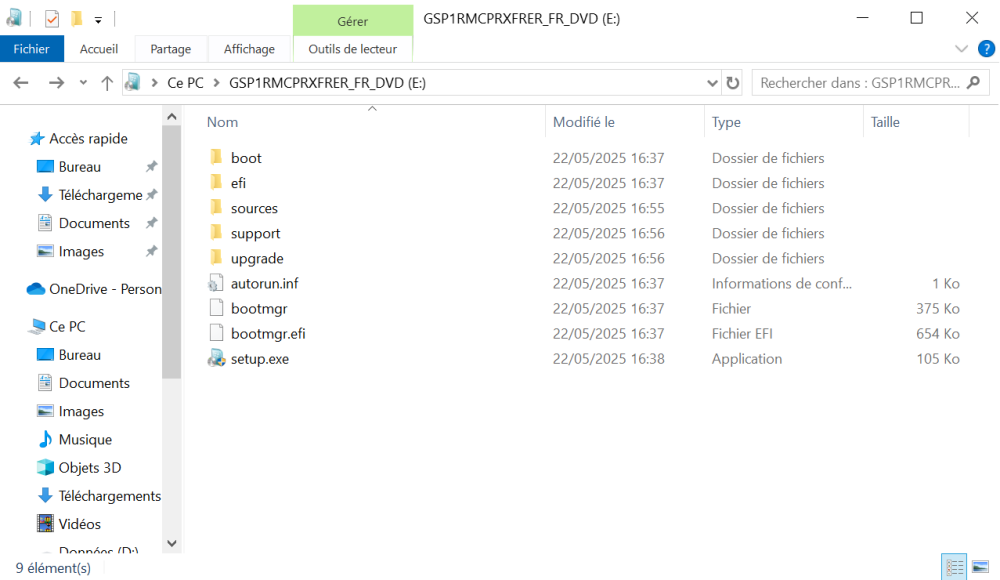The height and width of the screenshot is (580, 1000).
Task: Create a new folder via Quick Access Toolbar icon
Action: click(77, 17)
